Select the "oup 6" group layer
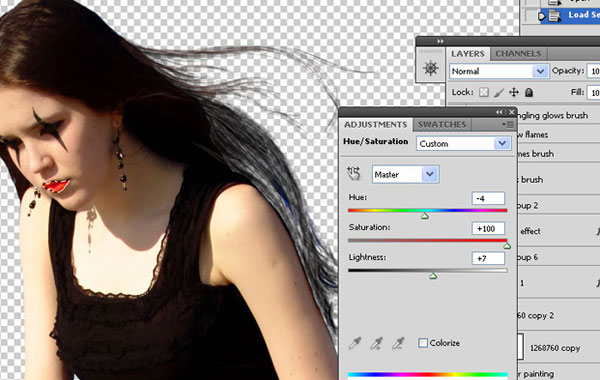The width and height of the screenshot is (600, 380). (559, 257)
